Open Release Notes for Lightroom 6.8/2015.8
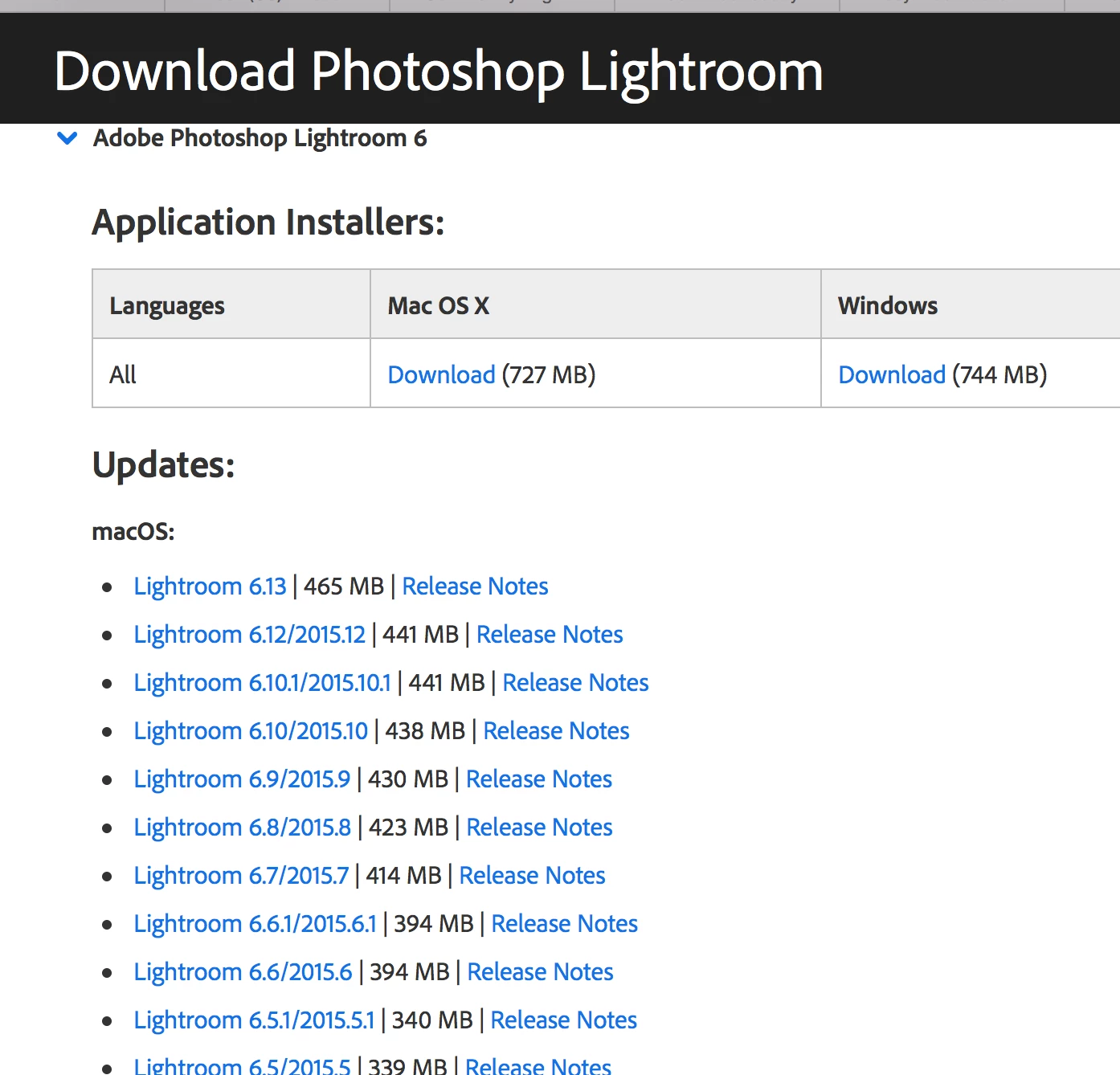Screen dimensions: 1120x1075 coord(539,828)
